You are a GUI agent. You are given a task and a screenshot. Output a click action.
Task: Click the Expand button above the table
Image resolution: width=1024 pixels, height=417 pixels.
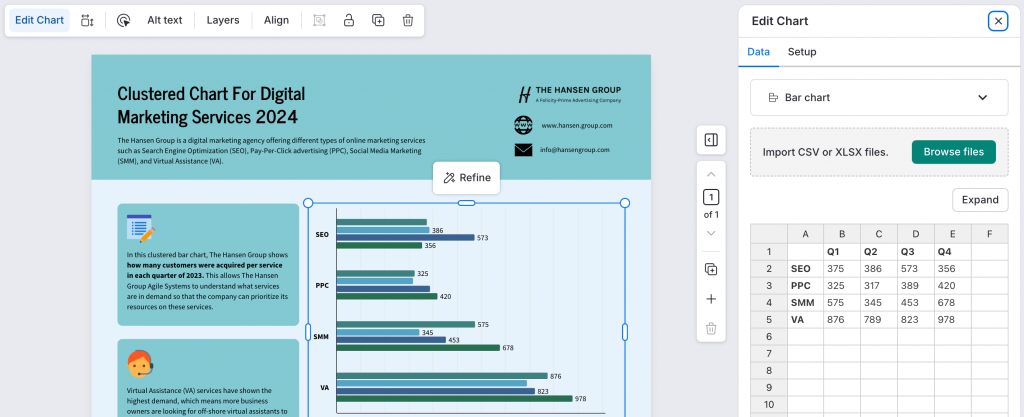click(980, 200)
